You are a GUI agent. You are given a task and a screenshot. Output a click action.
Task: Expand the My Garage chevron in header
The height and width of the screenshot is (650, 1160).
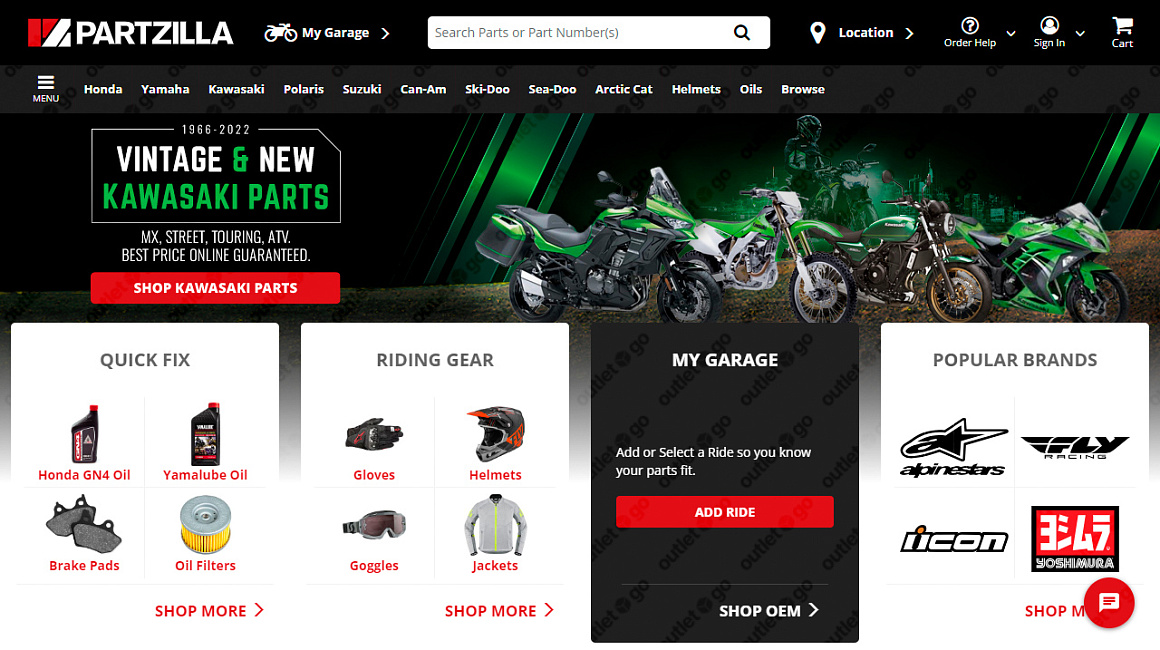click(x=385, y=33)
